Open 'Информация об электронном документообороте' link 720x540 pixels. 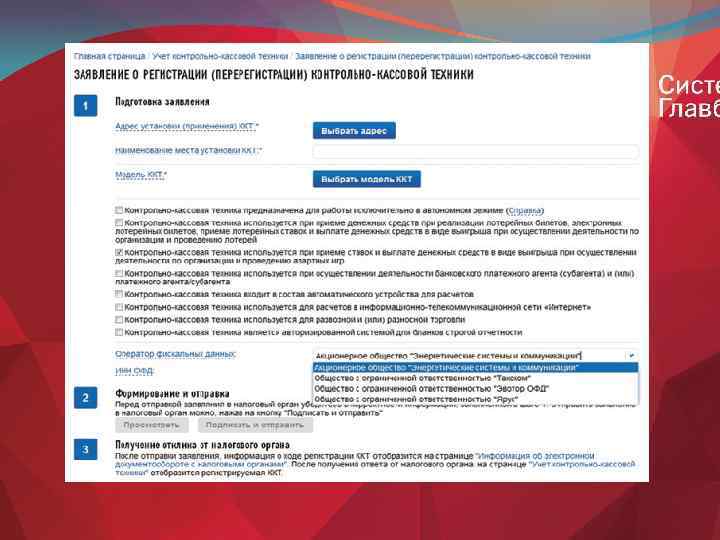354,460
